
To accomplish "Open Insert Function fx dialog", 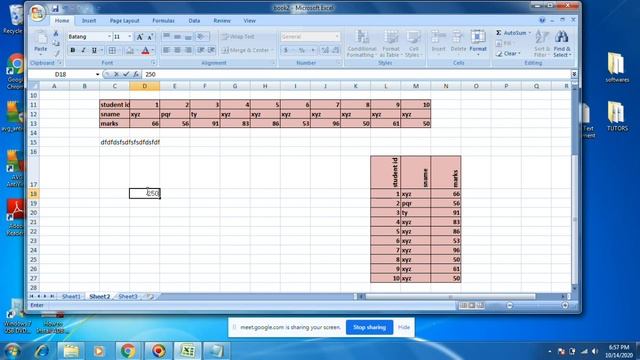I will 136,74.
